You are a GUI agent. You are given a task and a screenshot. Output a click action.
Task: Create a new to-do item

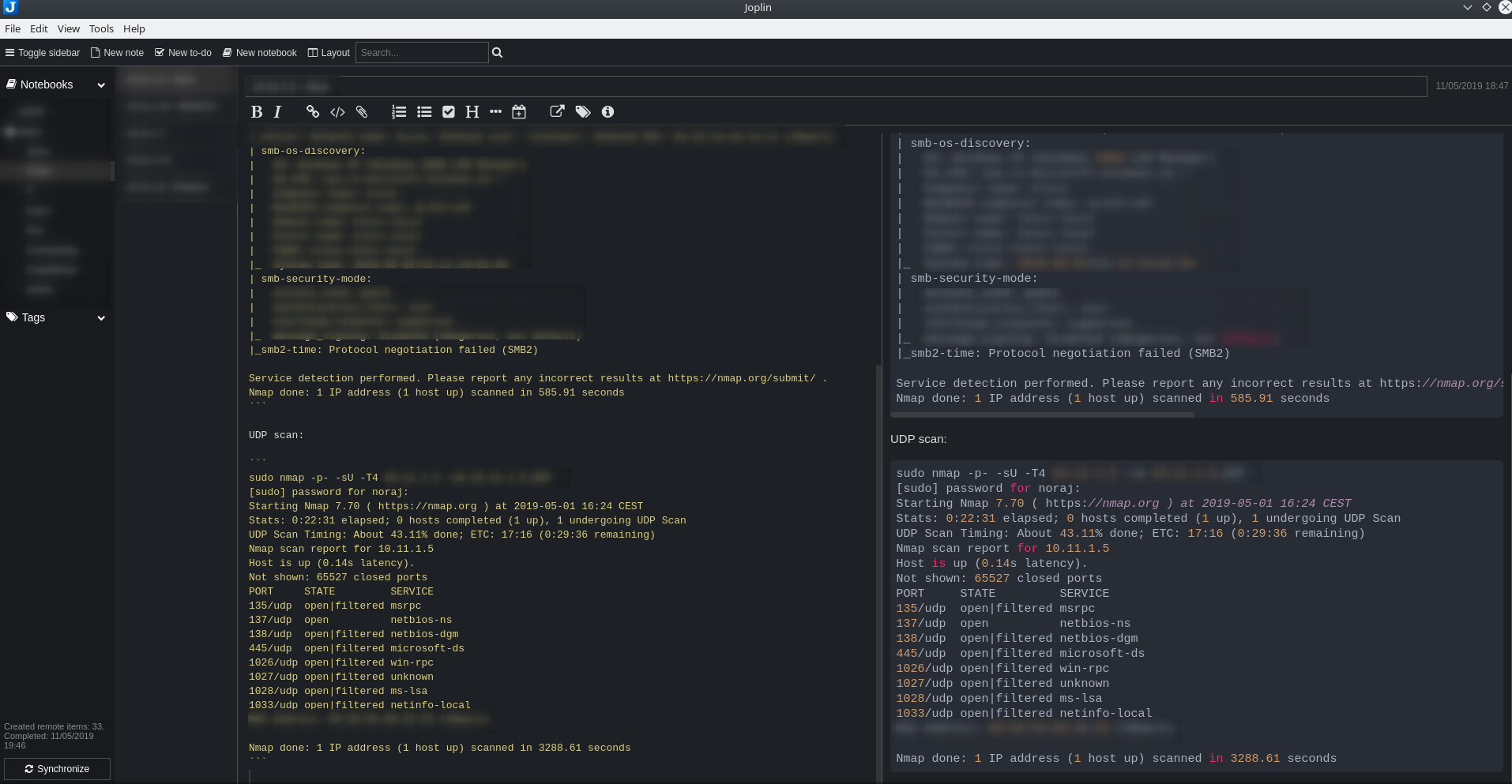(182, 52)
